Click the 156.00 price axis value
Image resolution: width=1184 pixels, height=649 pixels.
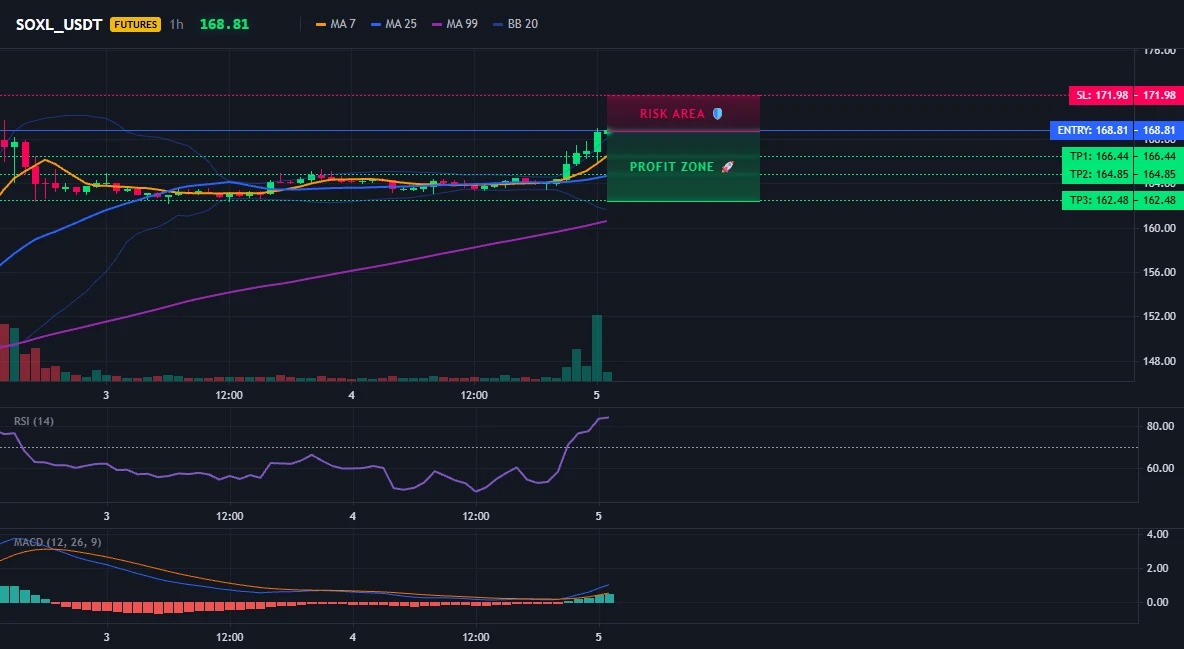pos(1160,272)
